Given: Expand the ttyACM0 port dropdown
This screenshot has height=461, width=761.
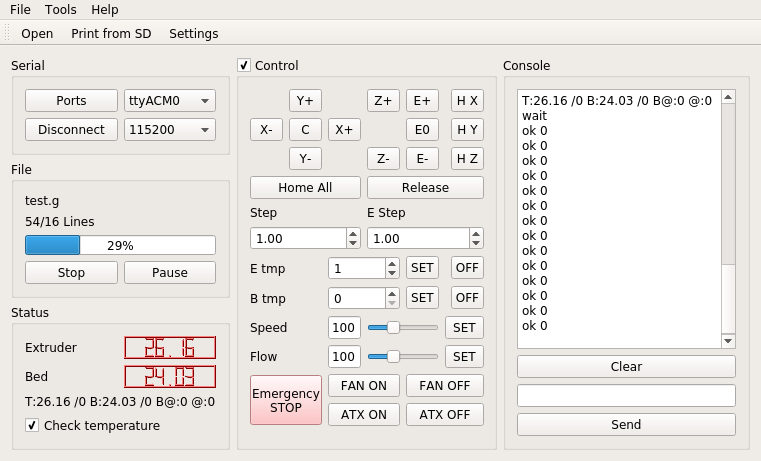Looking at the screenshot, I should coord(170,100).
